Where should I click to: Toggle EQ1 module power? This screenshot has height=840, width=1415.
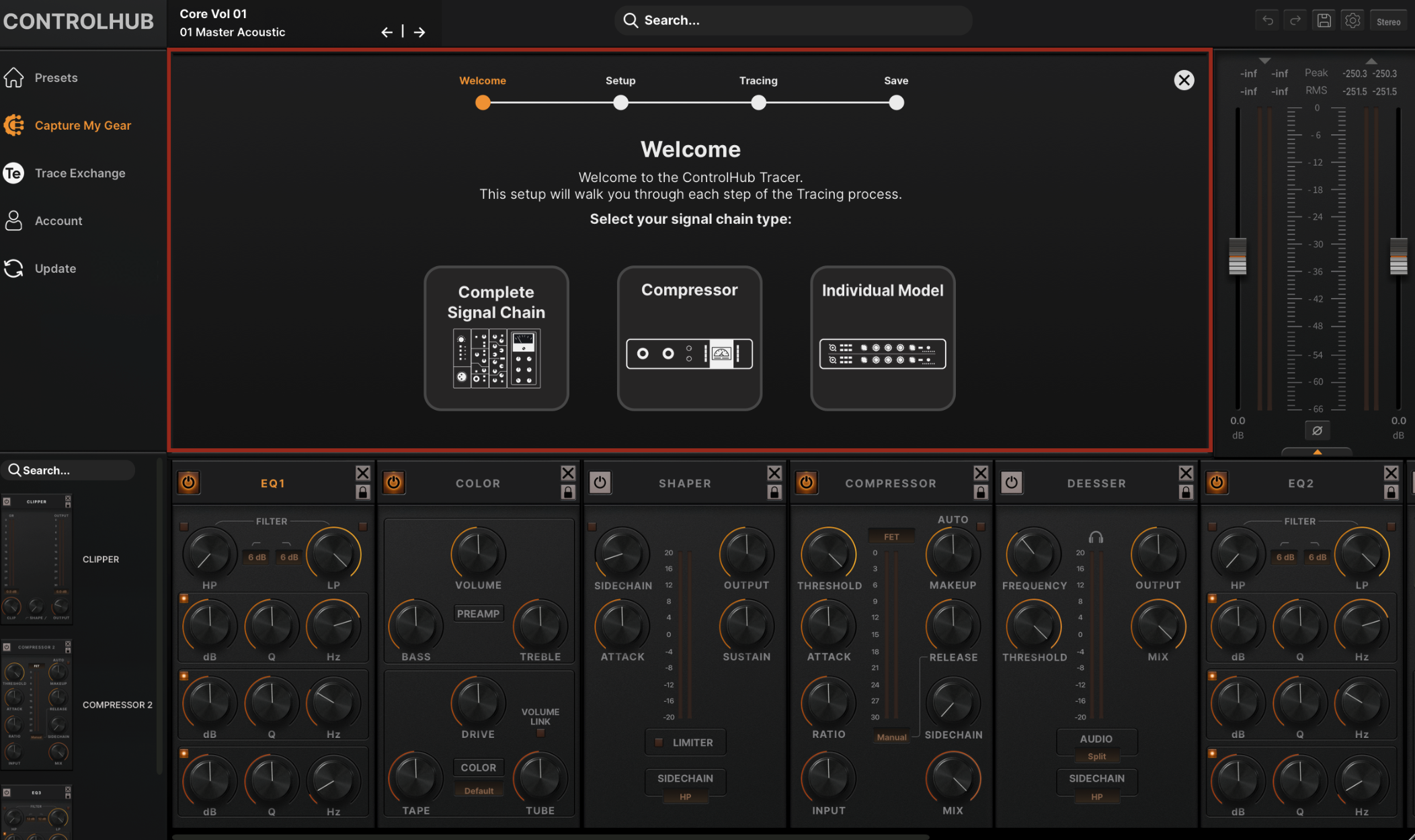189,482
